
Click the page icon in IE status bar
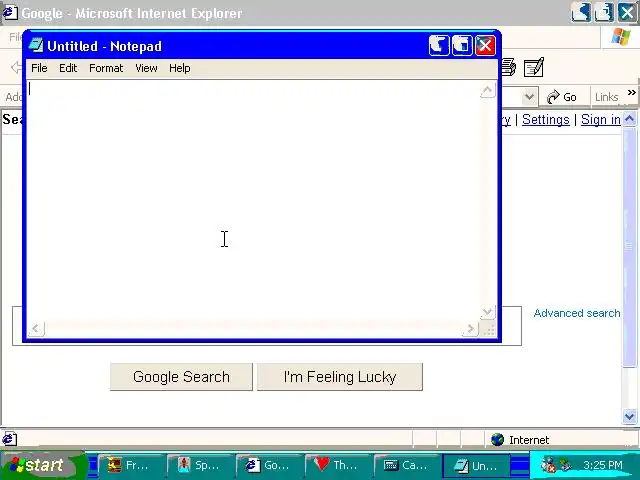tap(9, 439)
